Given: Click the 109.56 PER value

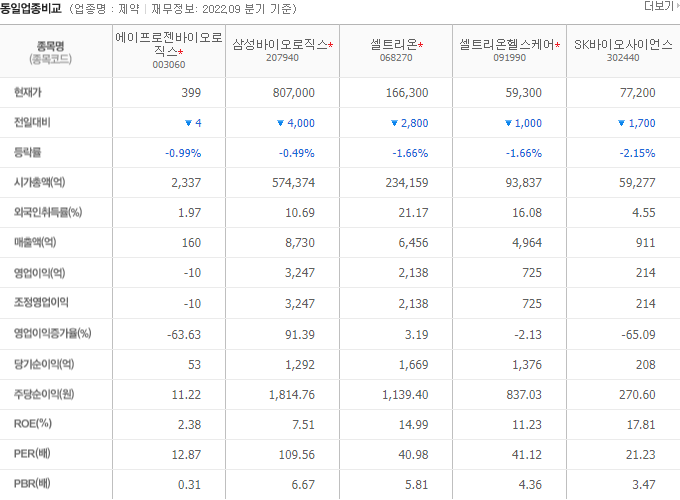Looking at the screenshot, I should coord(297,454).
